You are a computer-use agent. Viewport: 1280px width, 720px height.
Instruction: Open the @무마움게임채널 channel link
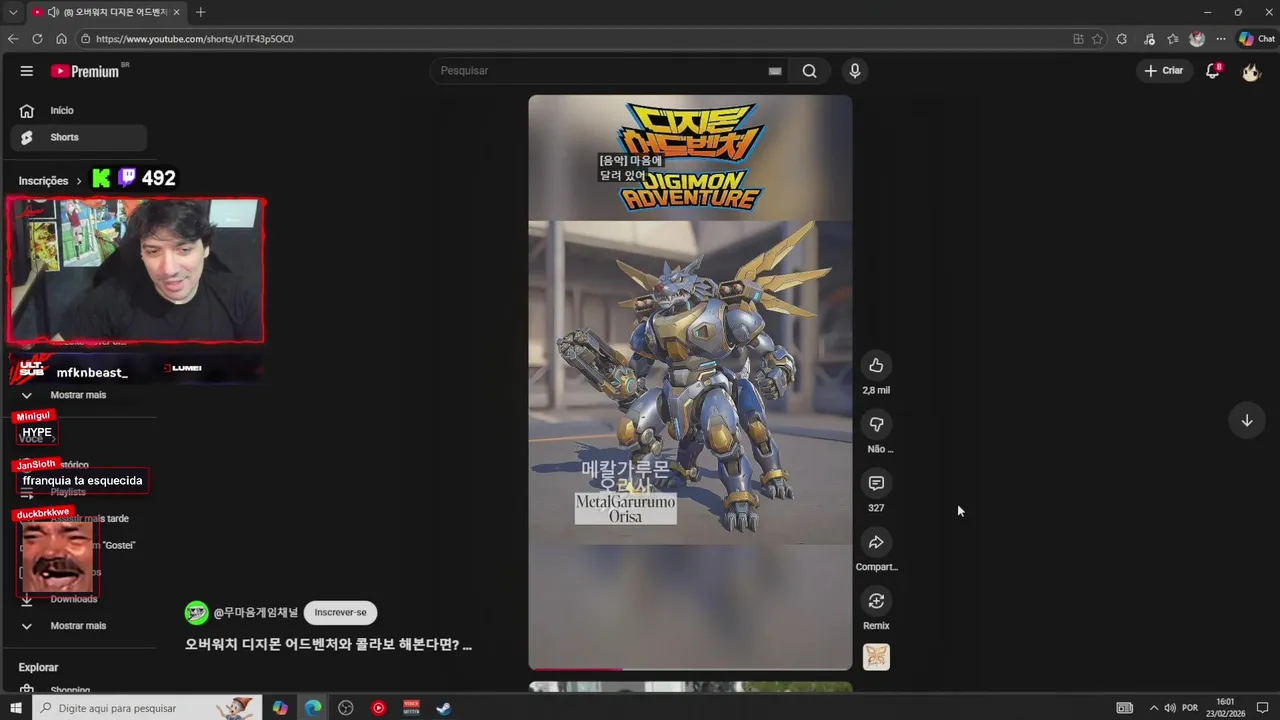pyautogui.click(x=256, y=612)
